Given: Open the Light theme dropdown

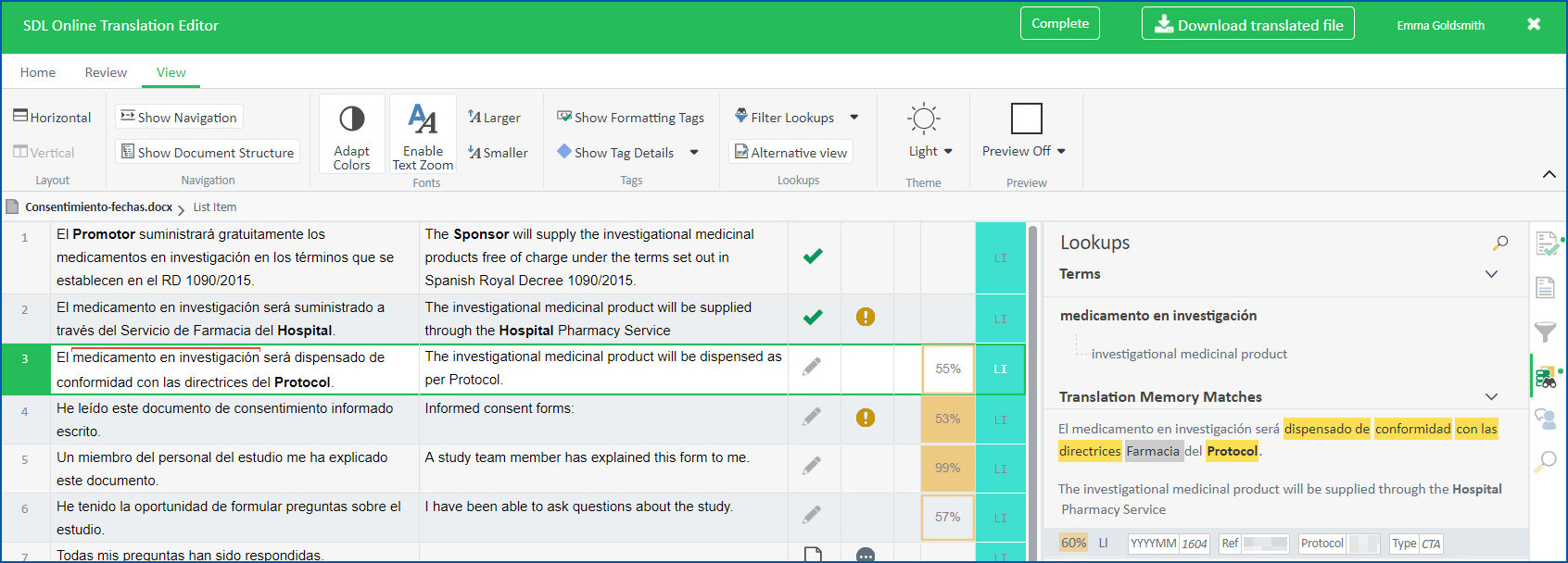Looking at the screenshot, I should point(929,151).
